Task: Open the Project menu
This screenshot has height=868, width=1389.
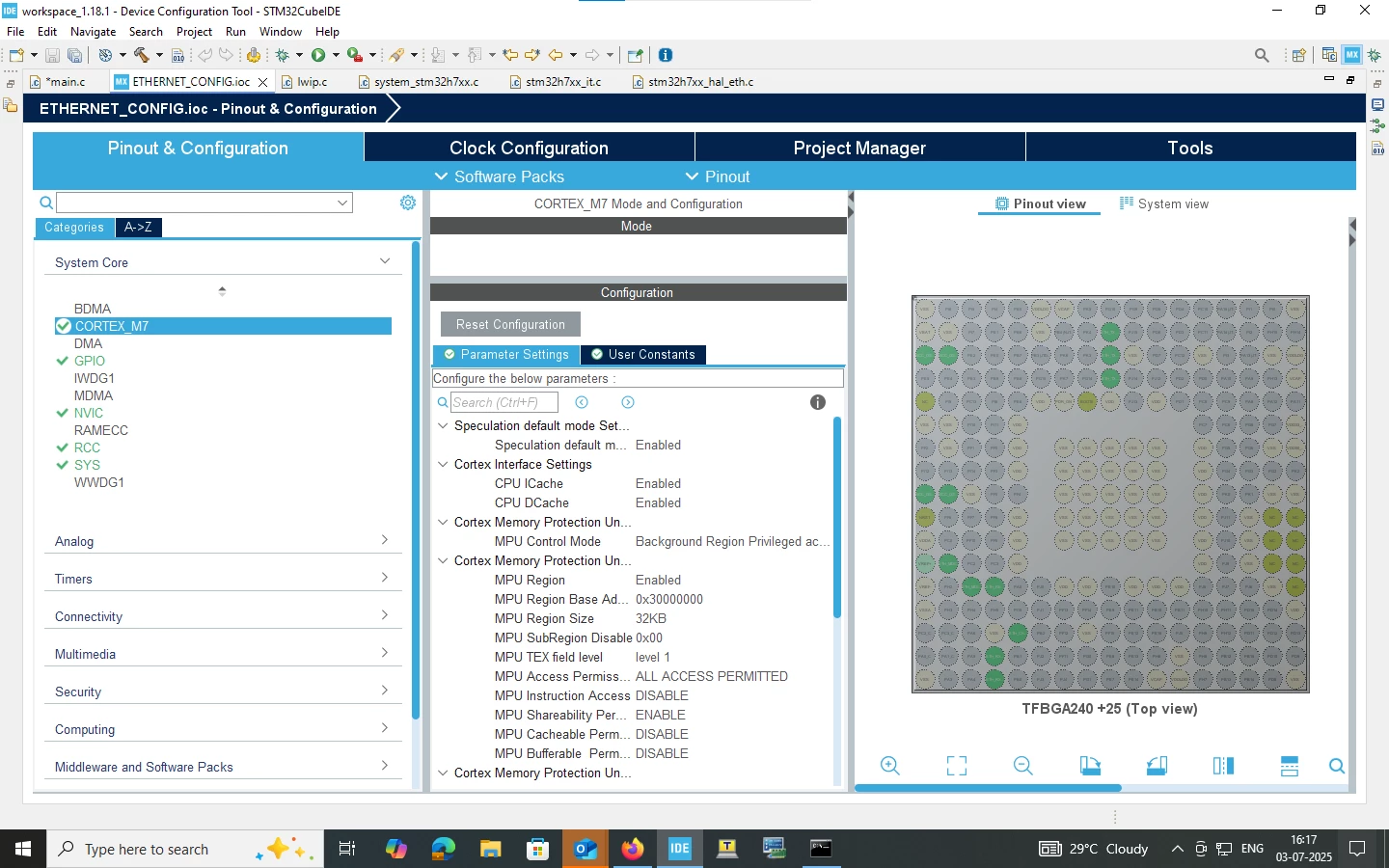Action: tap(194, 32)
